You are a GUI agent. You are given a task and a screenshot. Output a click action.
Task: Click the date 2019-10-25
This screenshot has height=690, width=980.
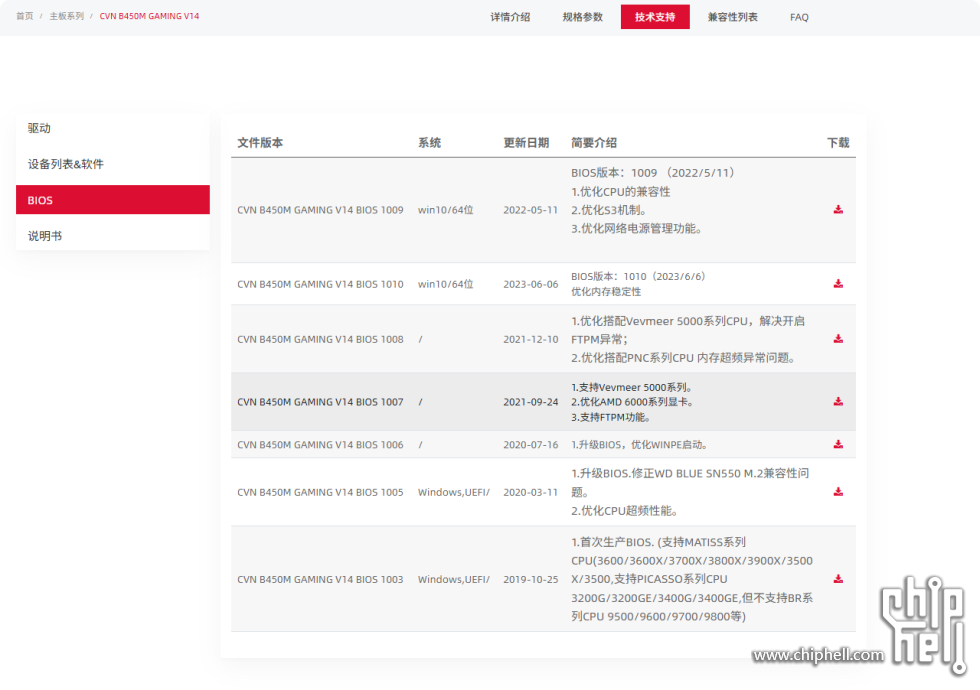[531, 579]
